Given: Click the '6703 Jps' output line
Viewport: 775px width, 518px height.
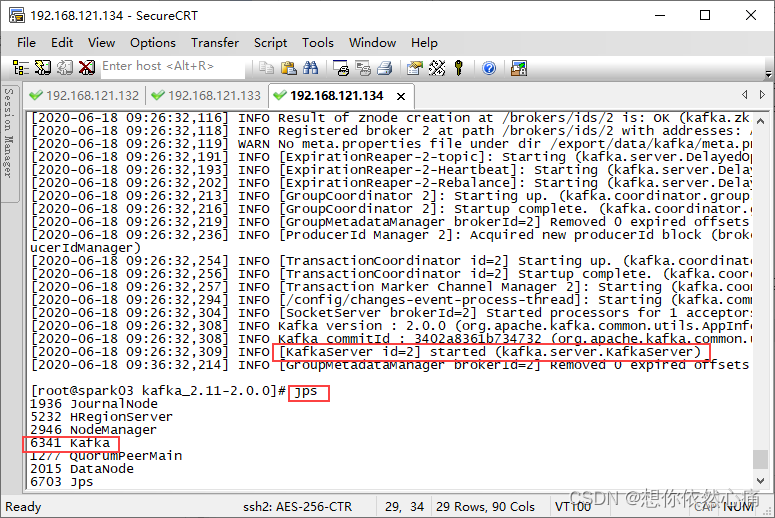Looking at the screenshot, I should pyautogui.click(x=61, y=481).
